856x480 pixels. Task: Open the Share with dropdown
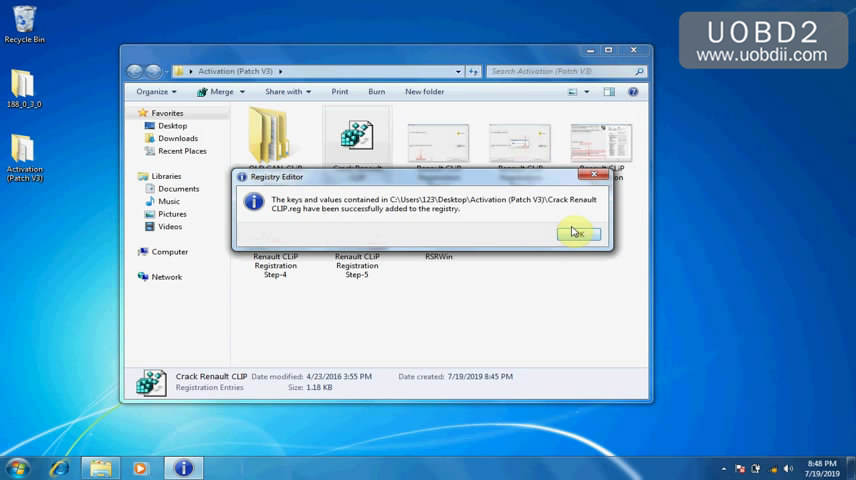point(287,92)
